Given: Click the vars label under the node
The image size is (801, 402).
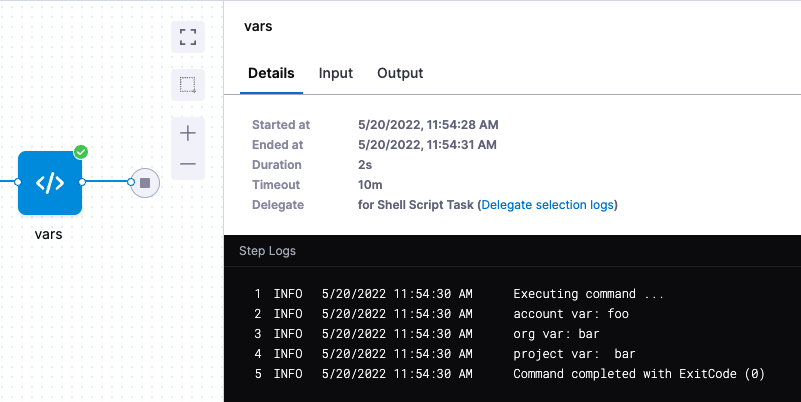Looking at the screenshot, I should pos(50,234).
